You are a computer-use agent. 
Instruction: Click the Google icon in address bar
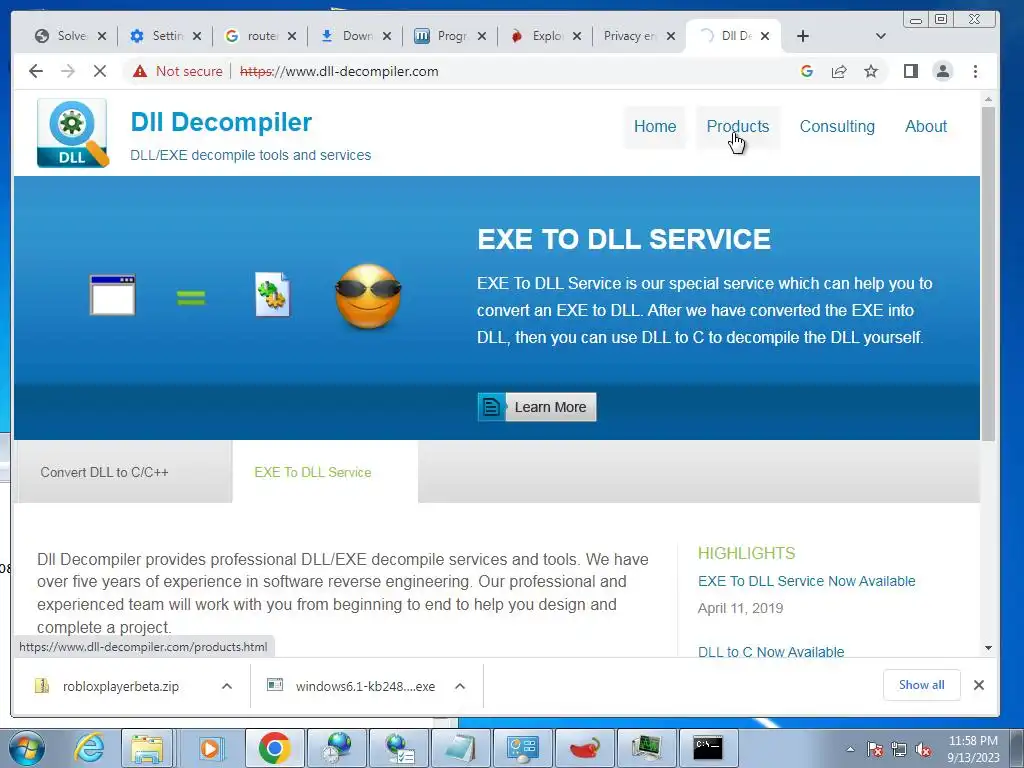[807, 71]
